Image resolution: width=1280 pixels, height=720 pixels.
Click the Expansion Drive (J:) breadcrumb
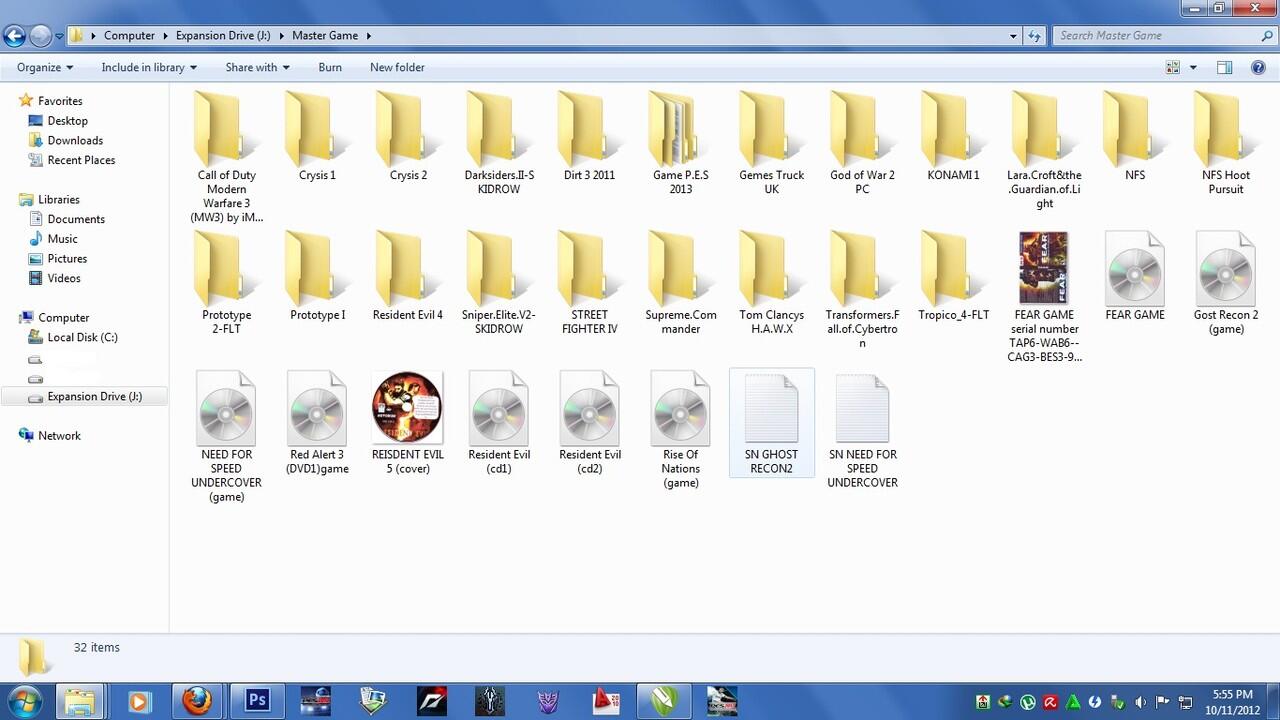(x=223, y=35)
